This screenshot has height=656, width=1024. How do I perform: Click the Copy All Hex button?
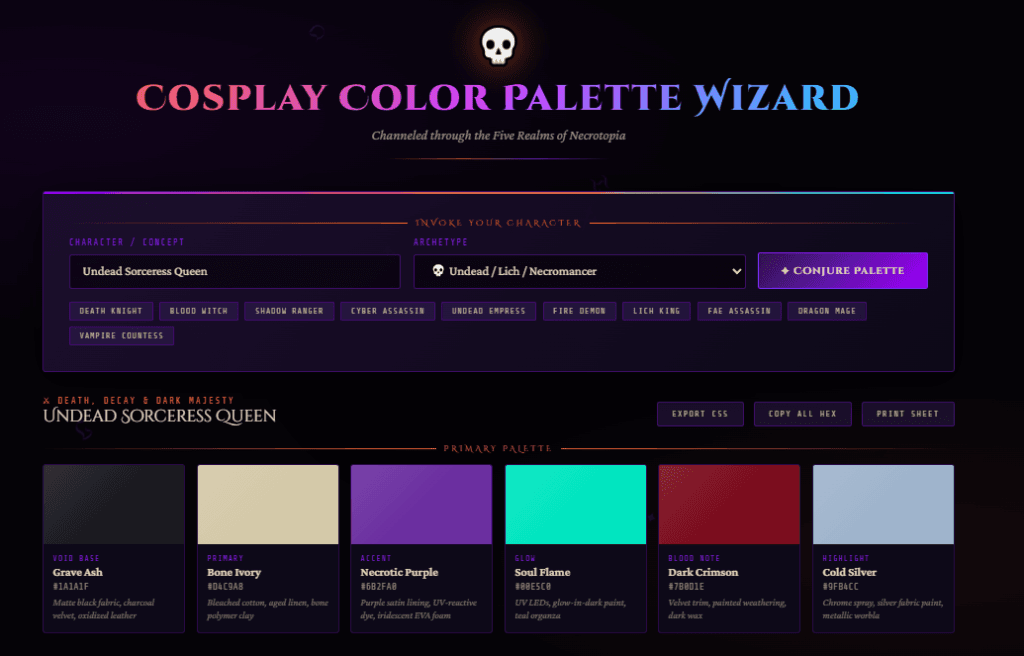pos(802,414)
